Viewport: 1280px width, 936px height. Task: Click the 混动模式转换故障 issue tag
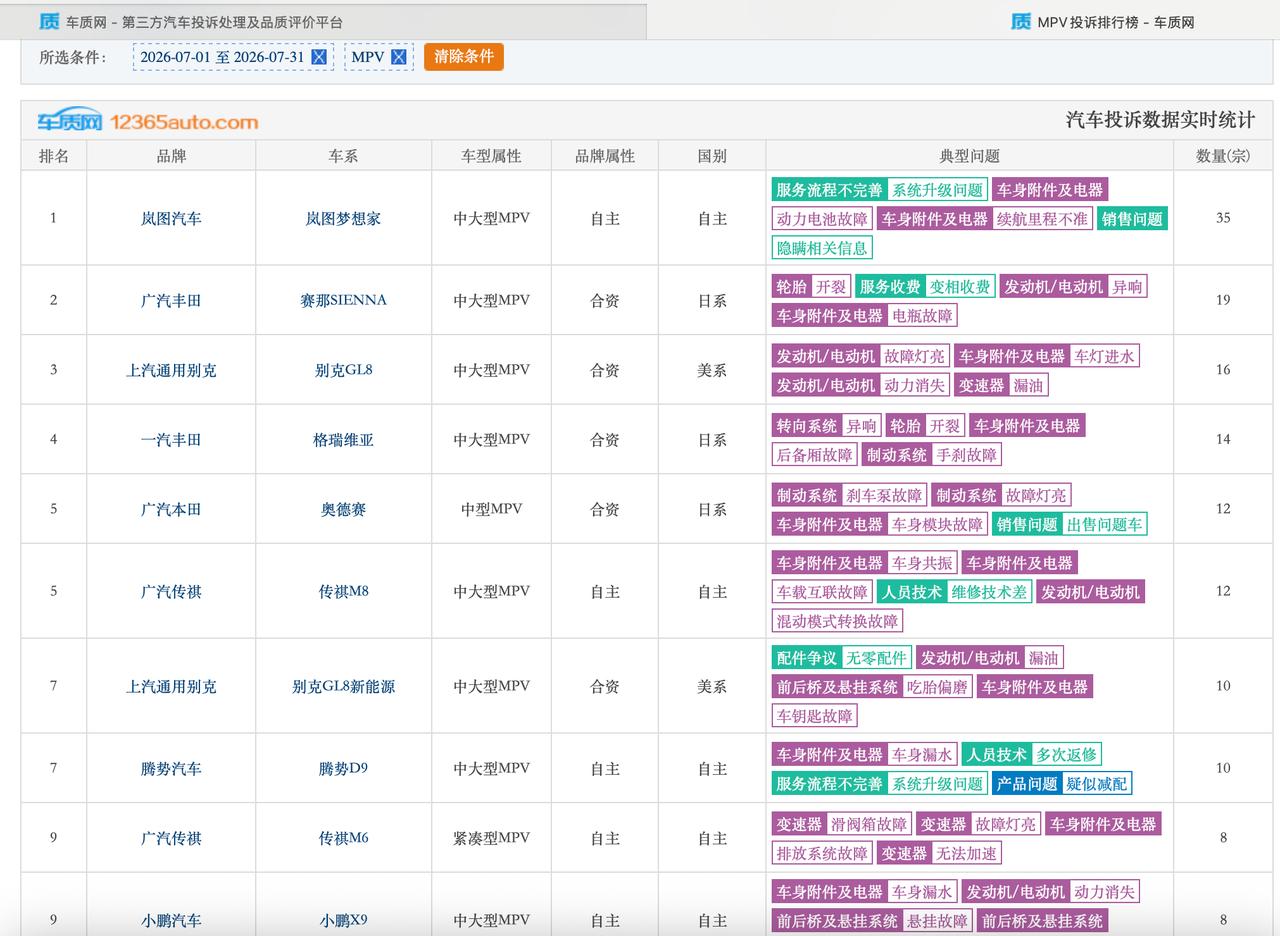click(838, 621)
